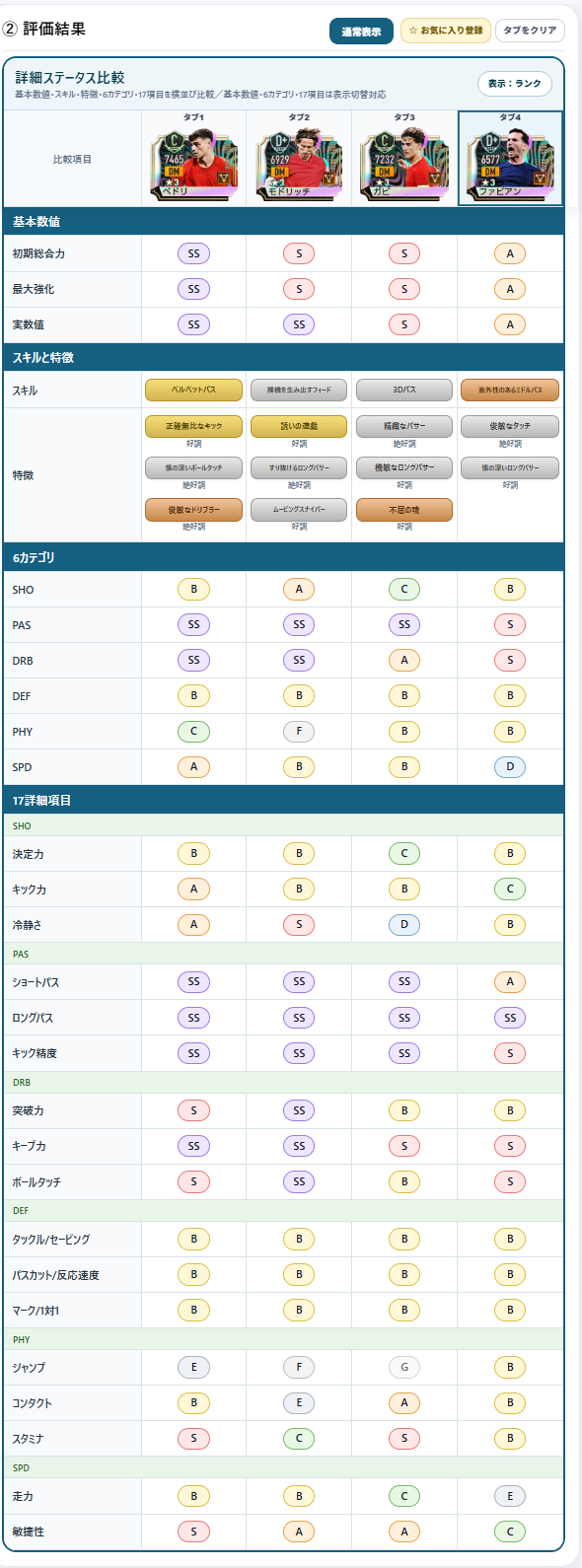This screenshot has width=582, height=1568.
Task: Click the 懐の深いロングパサー trait badge
Action: [x=510, y=467]
